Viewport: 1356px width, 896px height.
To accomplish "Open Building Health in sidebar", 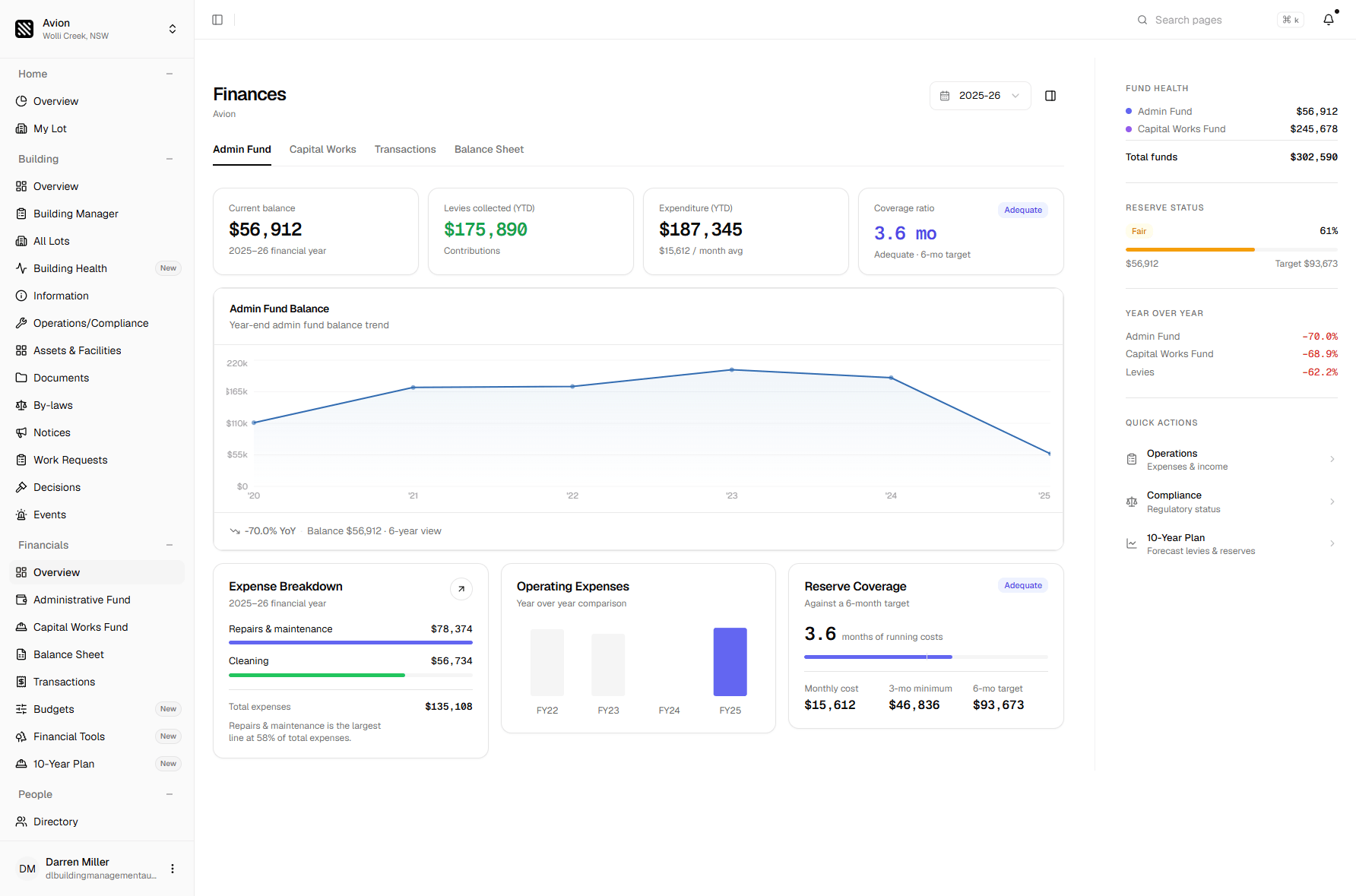I will 97,268.
